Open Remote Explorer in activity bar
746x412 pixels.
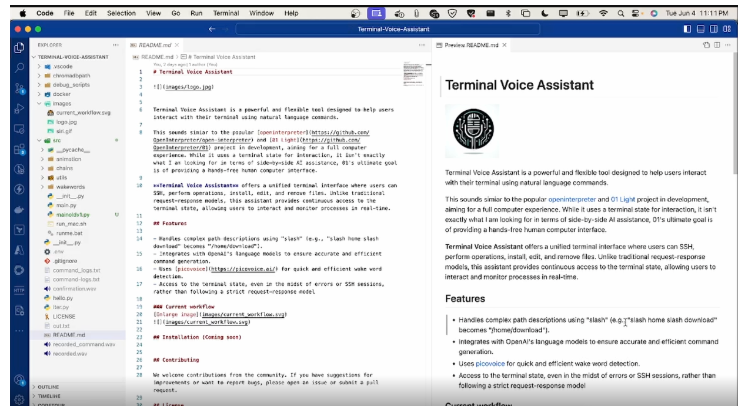tap(19, 129)
